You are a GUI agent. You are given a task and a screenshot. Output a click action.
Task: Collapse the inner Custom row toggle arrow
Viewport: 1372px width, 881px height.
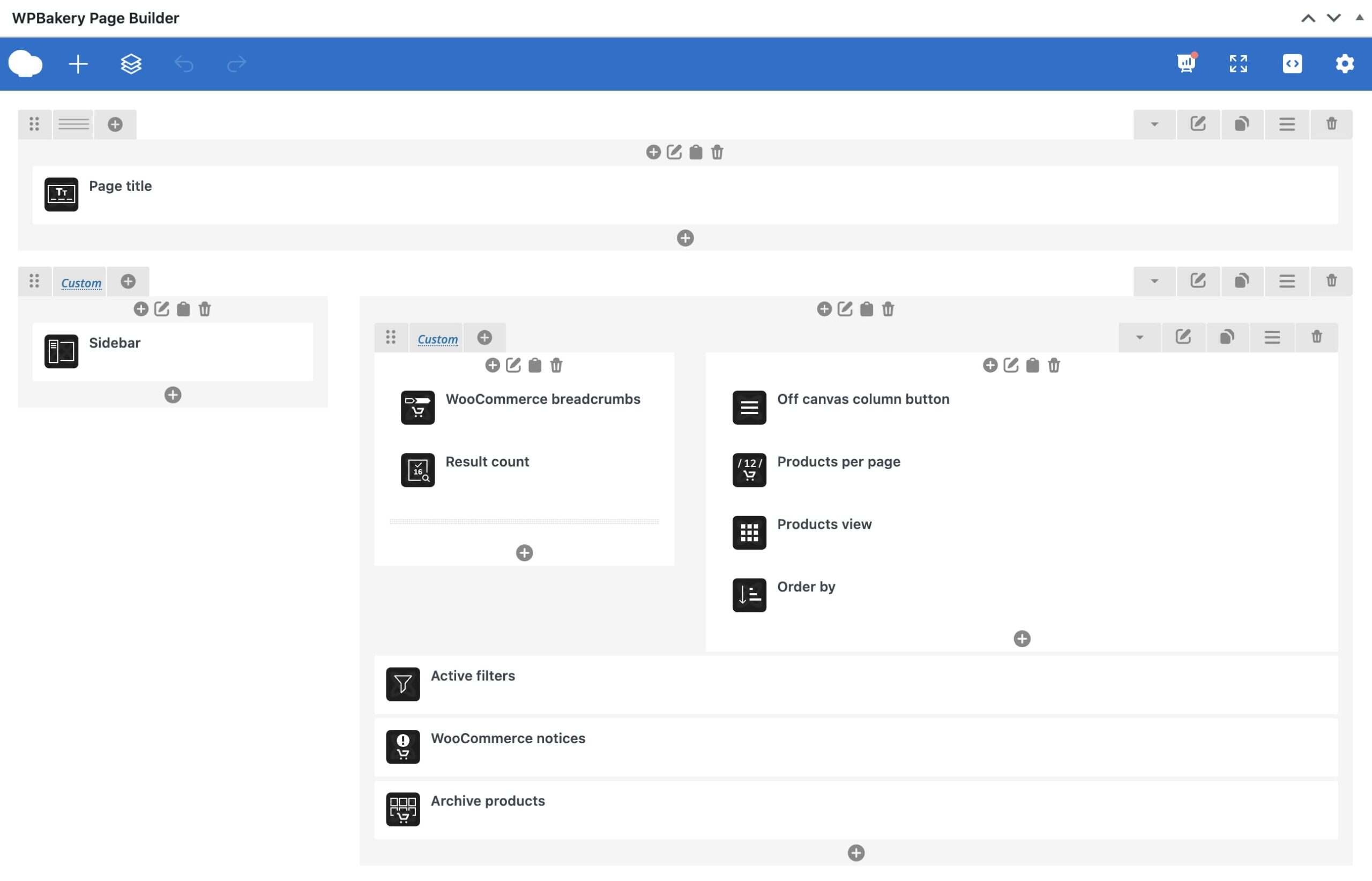(1139, 337)
